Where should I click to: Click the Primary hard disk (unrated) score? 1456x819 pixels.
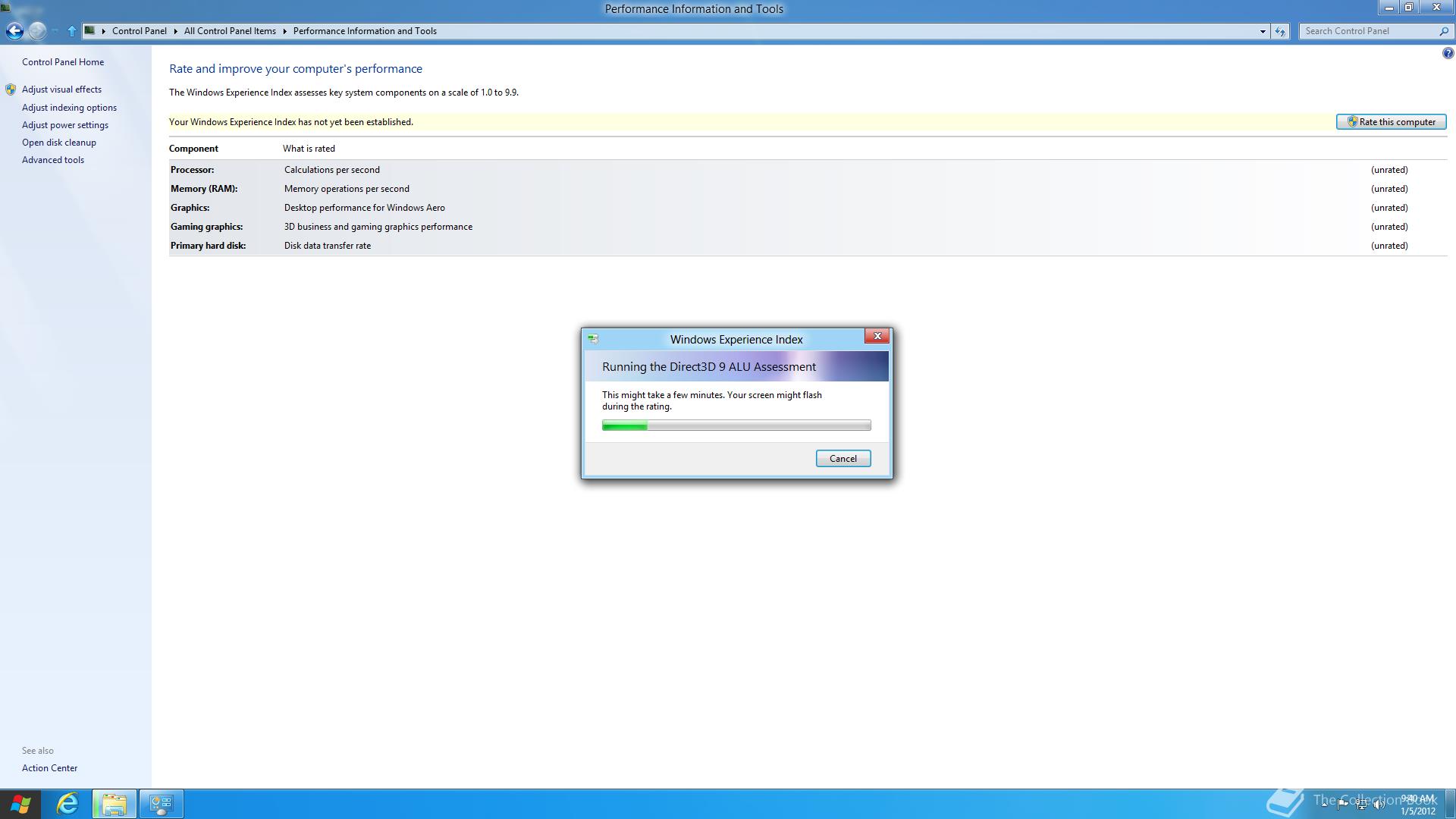pos(1389,246)
